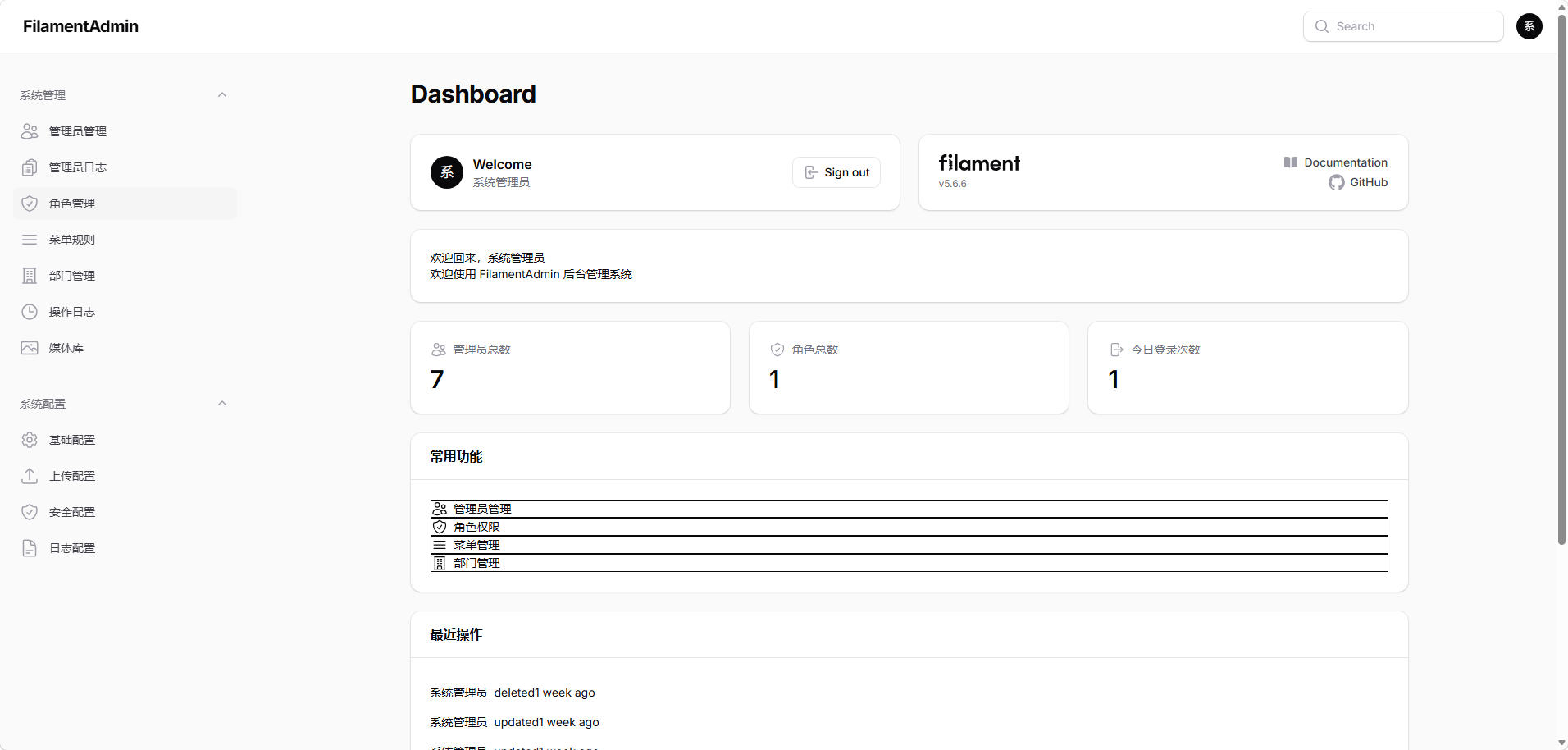
Task: Click the 管理员管理 sidebar users icon
Action: pyautogui.click(x=30, y=131)
